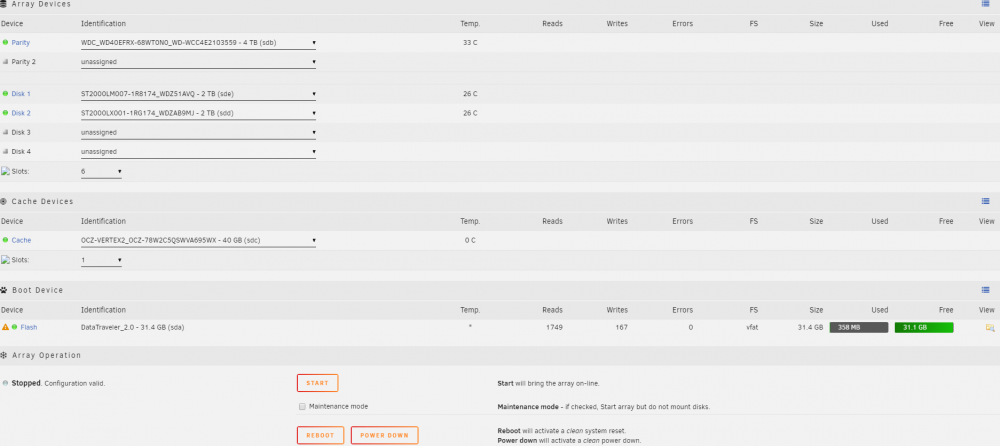Click the Flash size value 31.4 GB
The image size is (1000, 446).
(810, 327)
